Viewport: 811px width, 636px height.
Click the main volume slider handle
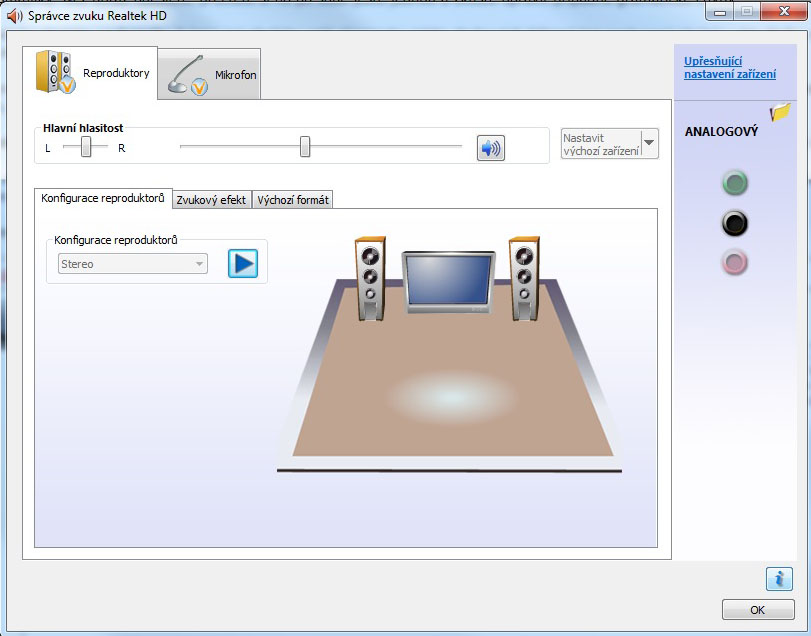click(305, 147)
